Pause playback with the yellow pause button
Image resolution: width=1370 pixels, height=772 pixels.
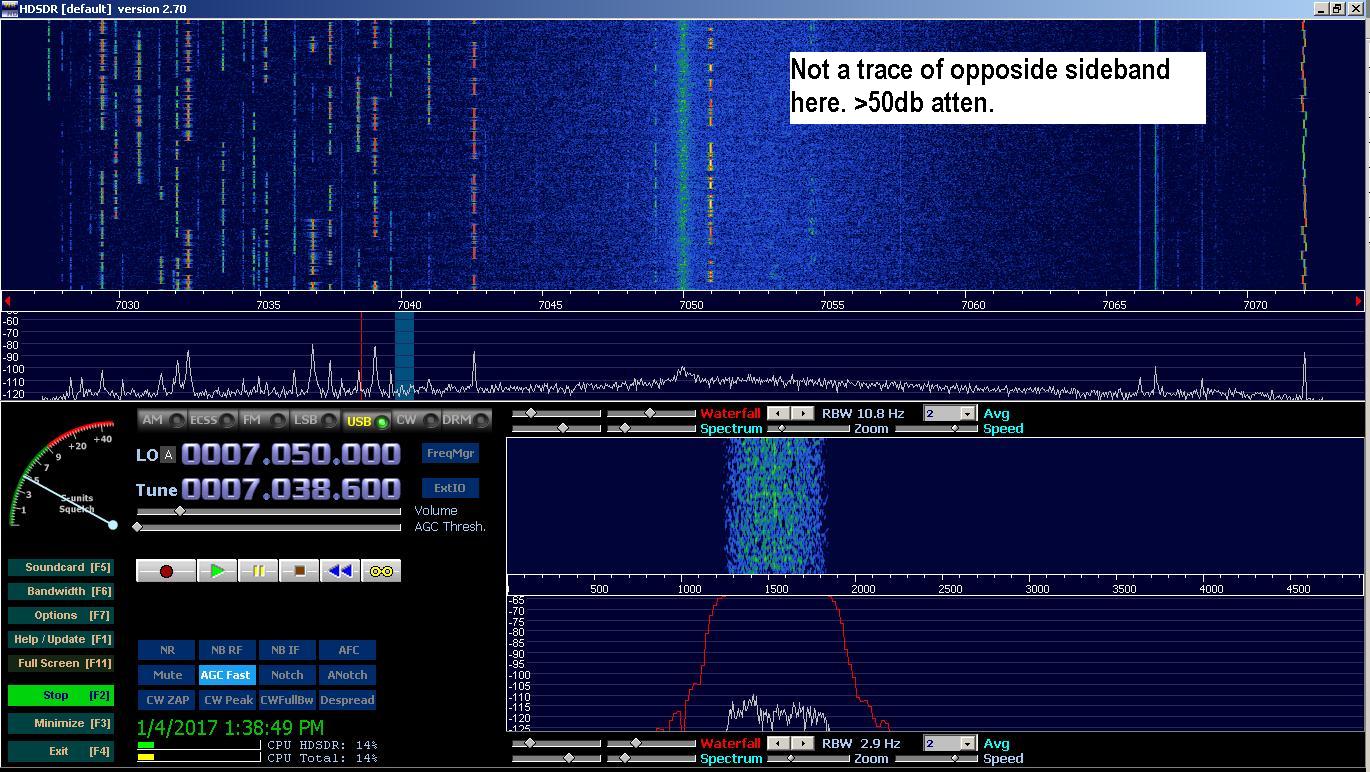(258, 571)
